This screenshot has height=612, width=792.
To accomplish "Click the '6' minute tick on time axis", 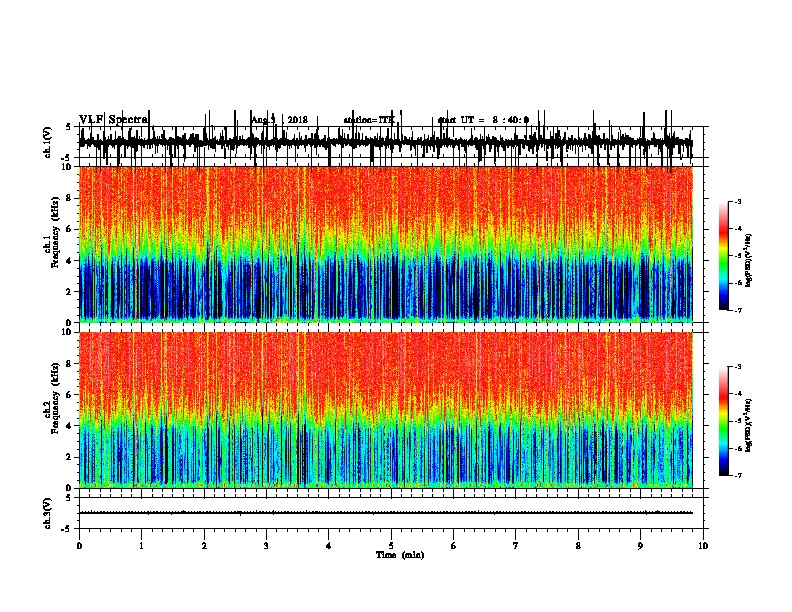I will [x=454, y=546].
